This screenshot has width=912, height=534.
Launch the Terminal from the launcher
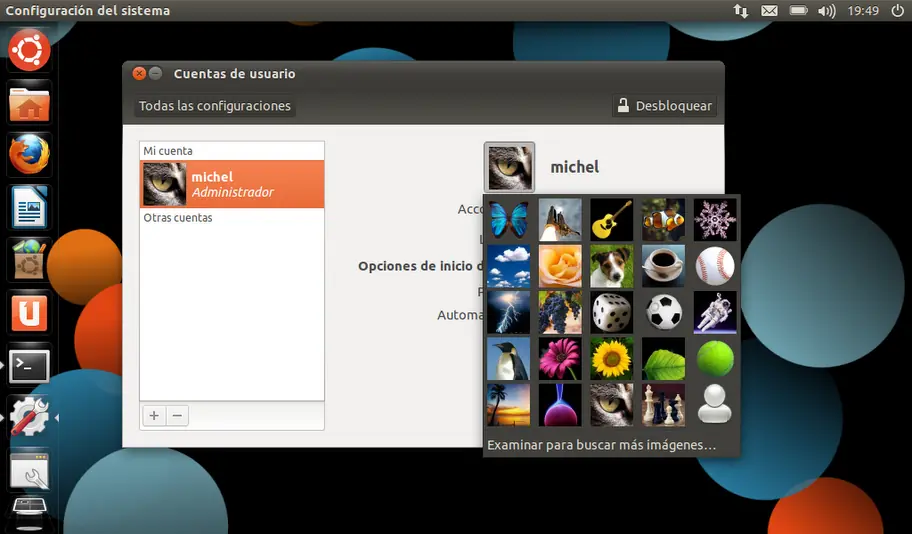click(x=29, y=365)
